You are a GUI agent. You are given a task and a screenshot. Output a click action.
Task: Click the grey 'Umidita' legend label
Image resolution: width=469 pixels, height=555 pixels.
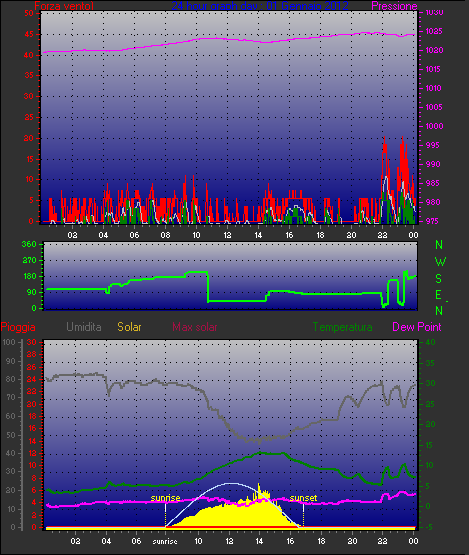click(x=84, y=327)
